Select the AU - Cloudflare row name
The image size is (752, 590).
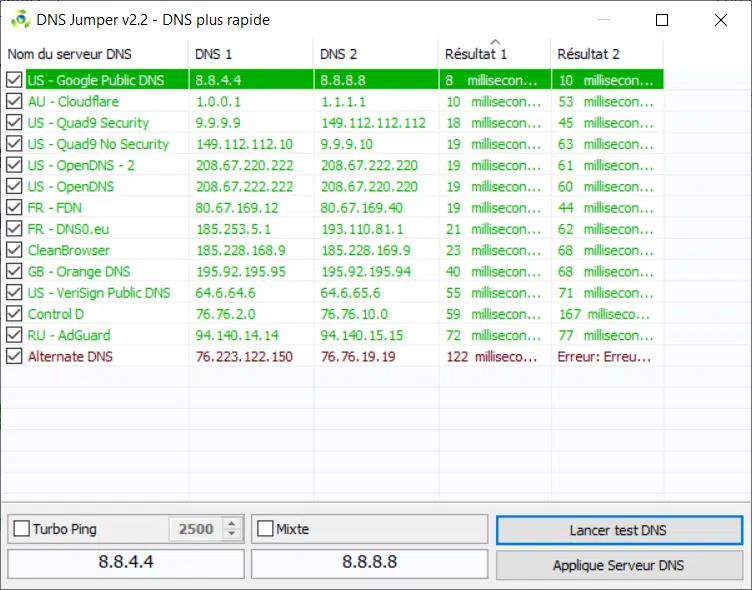(x=73, y=101)
